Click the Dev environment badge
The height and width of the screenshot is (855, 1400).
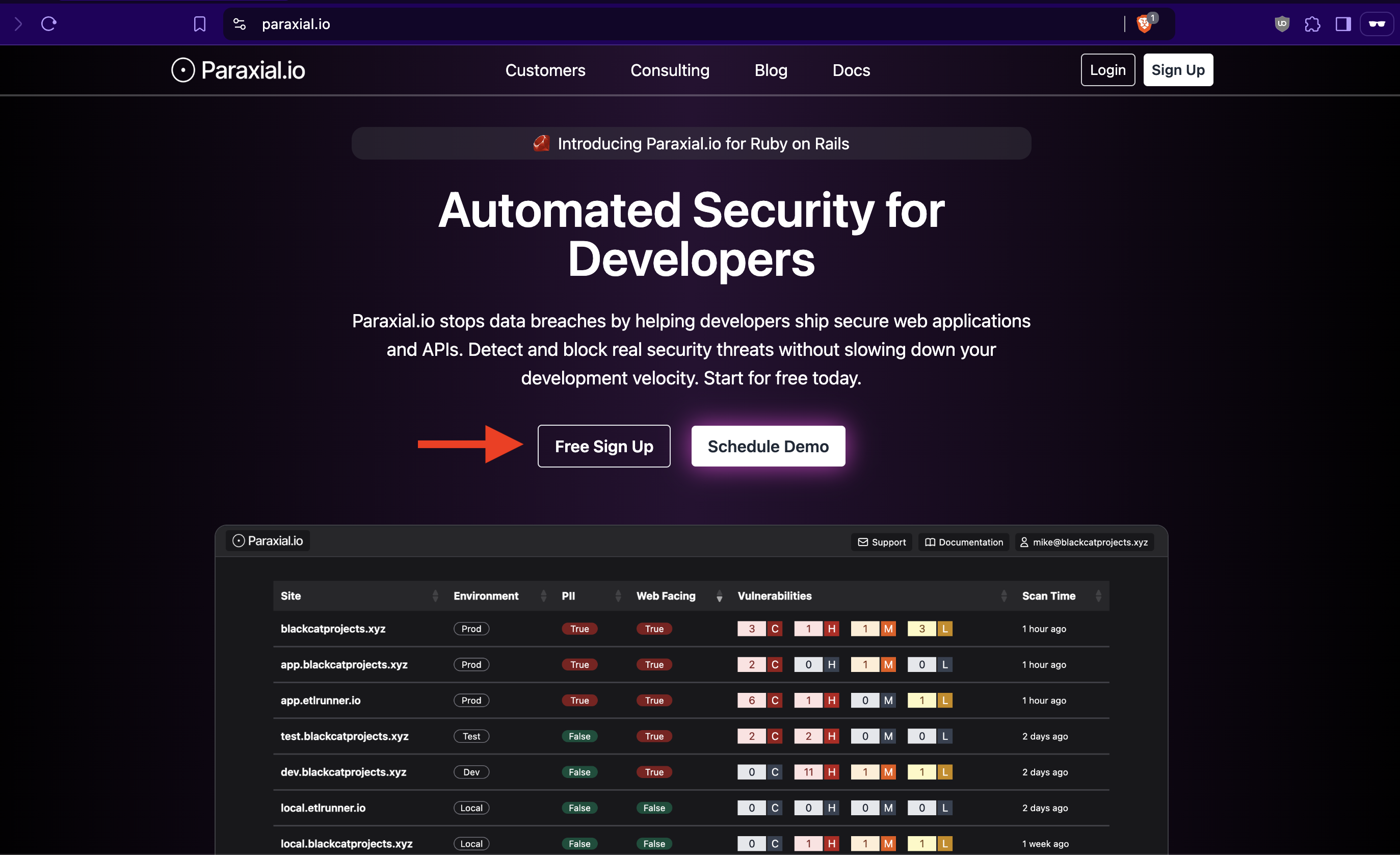pos(471,772)
